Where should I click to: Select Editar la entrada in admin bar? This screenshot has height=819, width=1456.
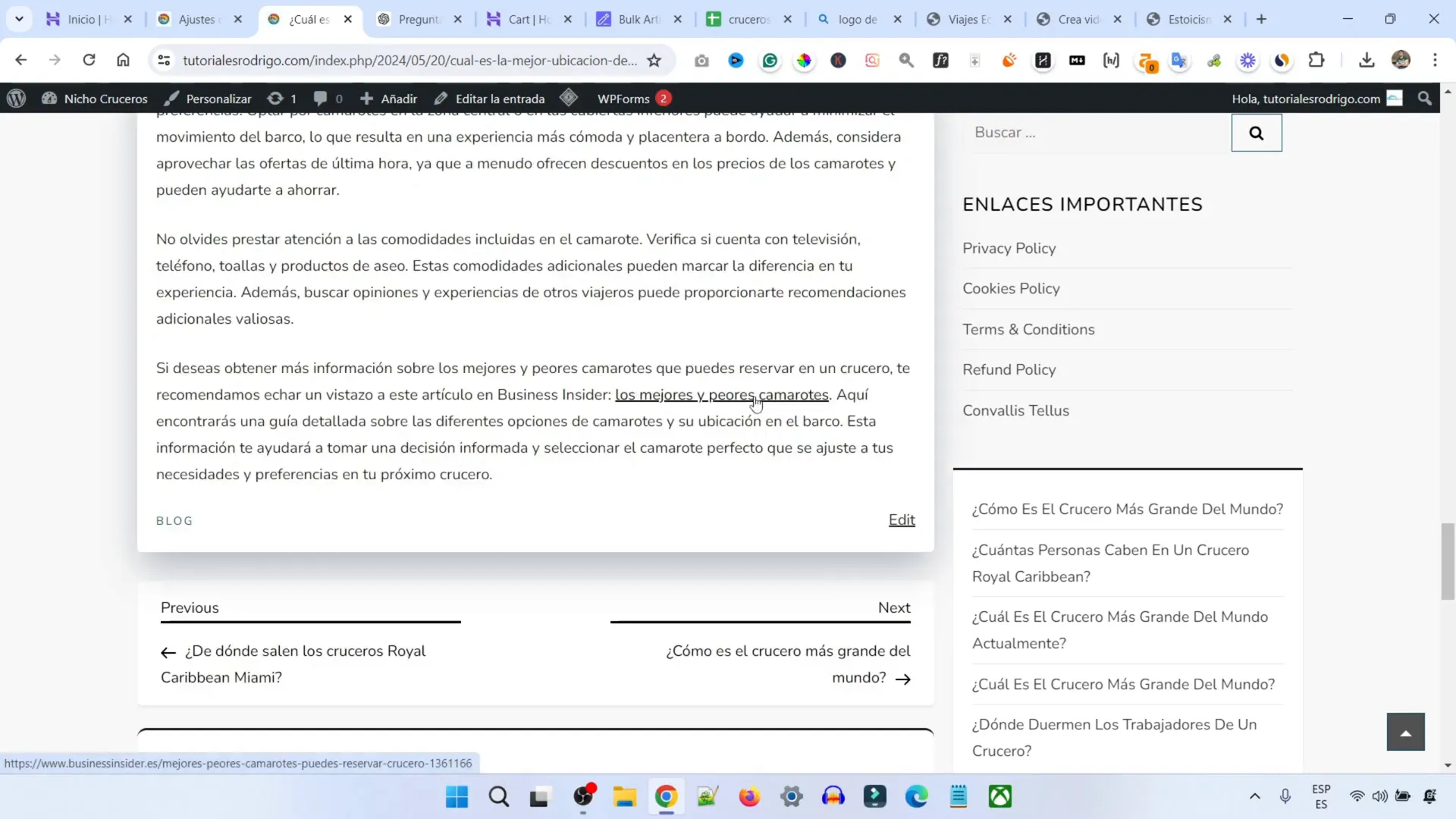pos(499,98)
